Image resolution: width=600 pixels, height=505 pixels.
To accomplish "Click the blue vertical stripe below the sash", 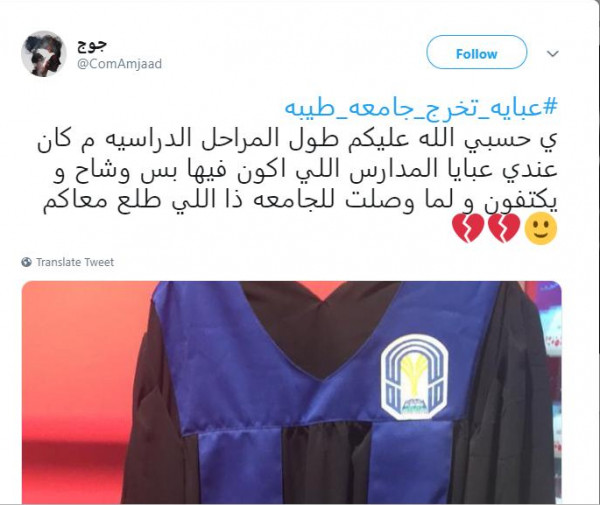I will 240,466.
